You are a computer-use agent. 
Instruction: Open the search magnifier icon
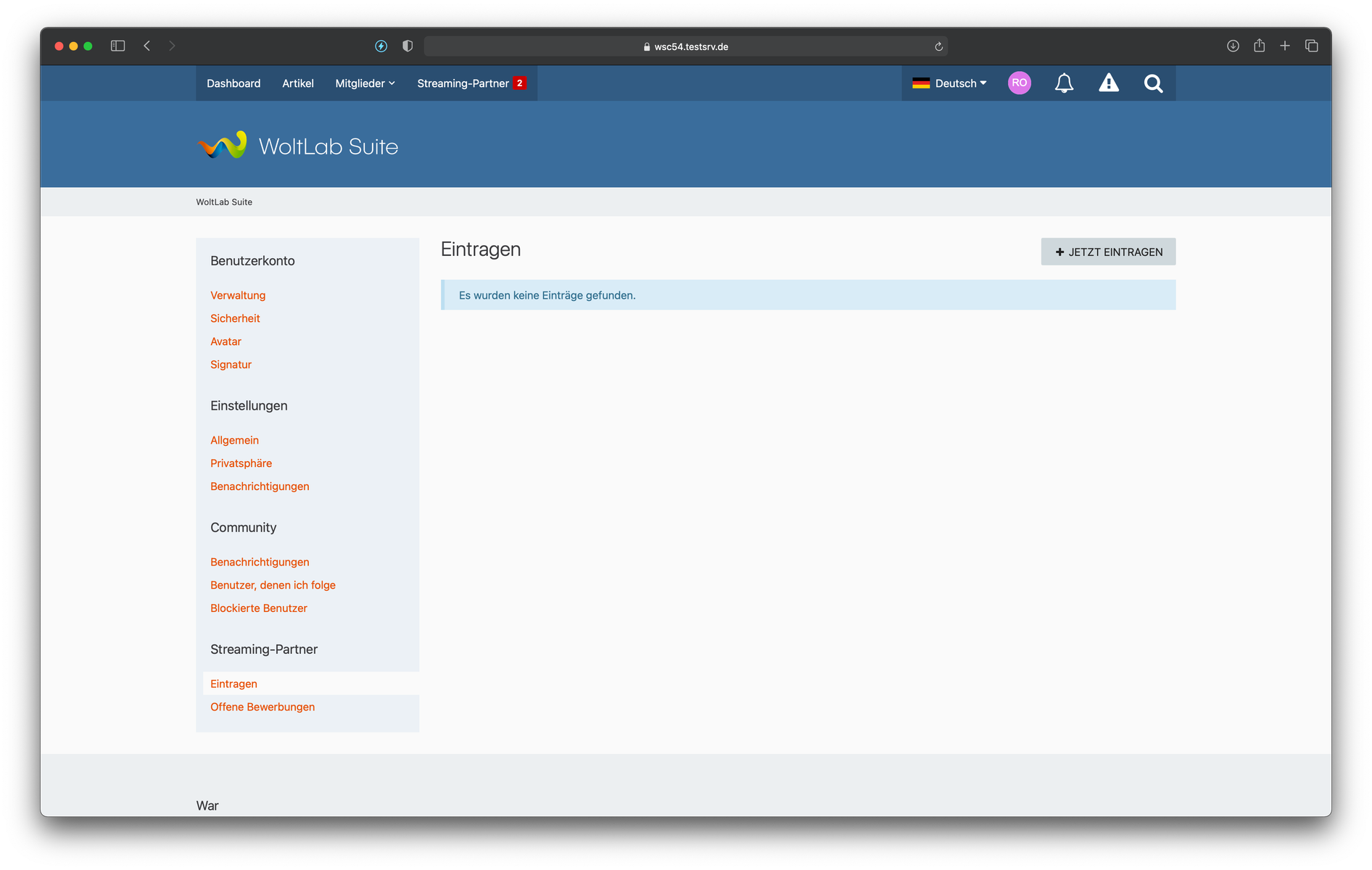point(1153,83)
